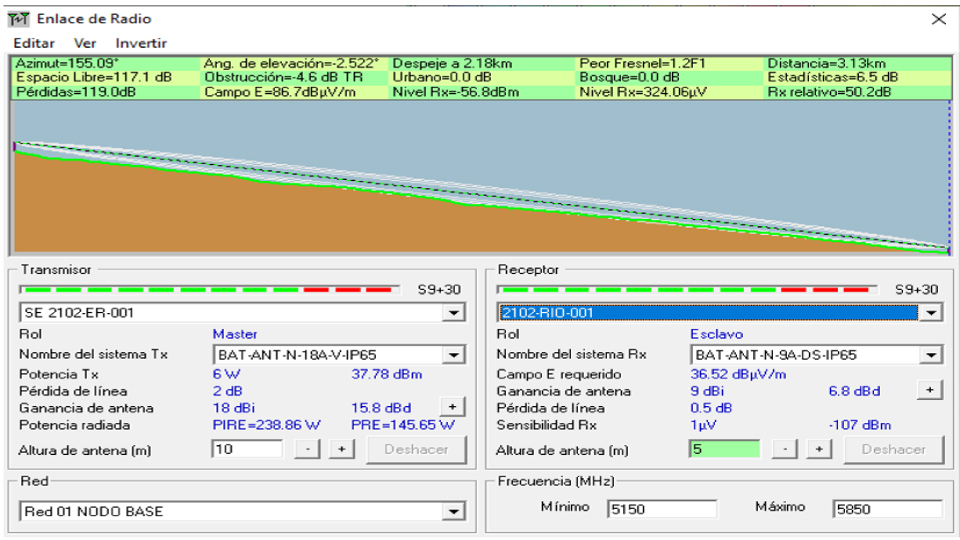
Task: Click the -107 dBm sensitivity value
Action: tap(860, 425)
